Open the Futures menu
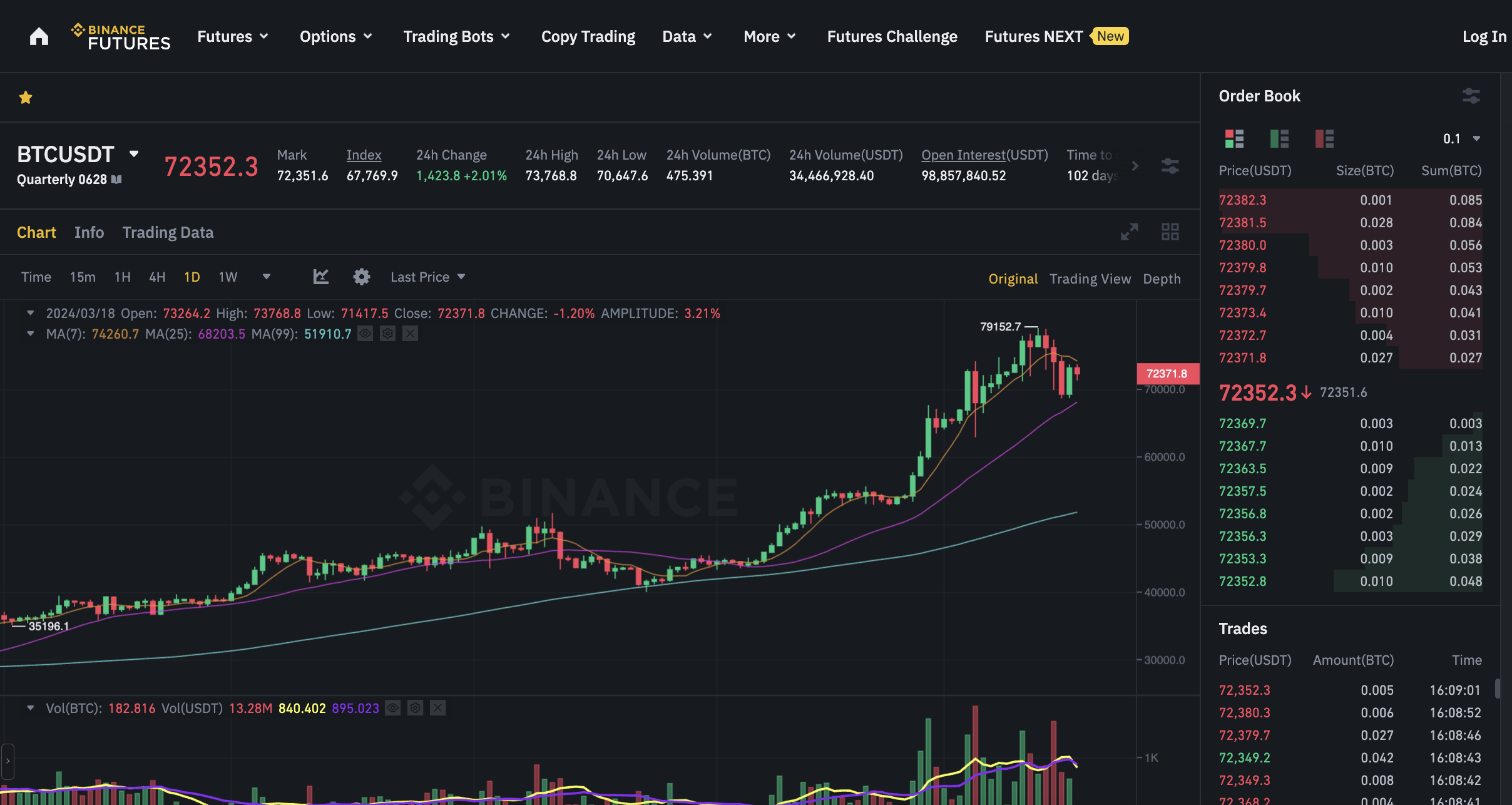 [x=233, y=36]
